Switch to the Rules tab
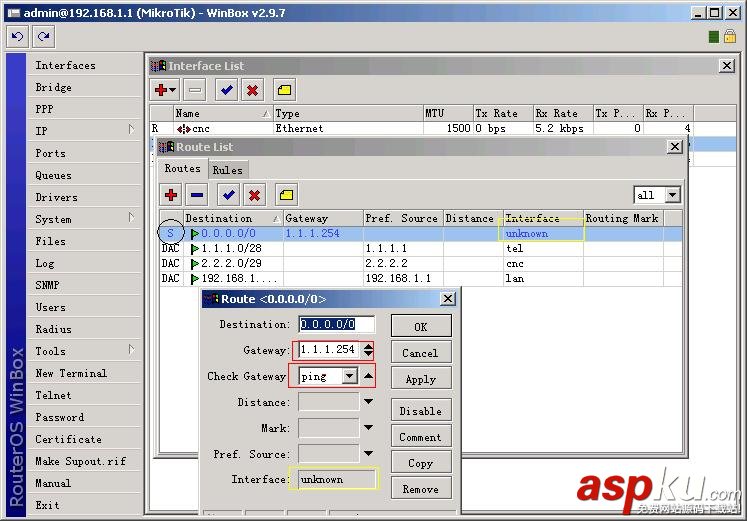Viewport: 747px width, 521px height. click(x=228, y=170)
